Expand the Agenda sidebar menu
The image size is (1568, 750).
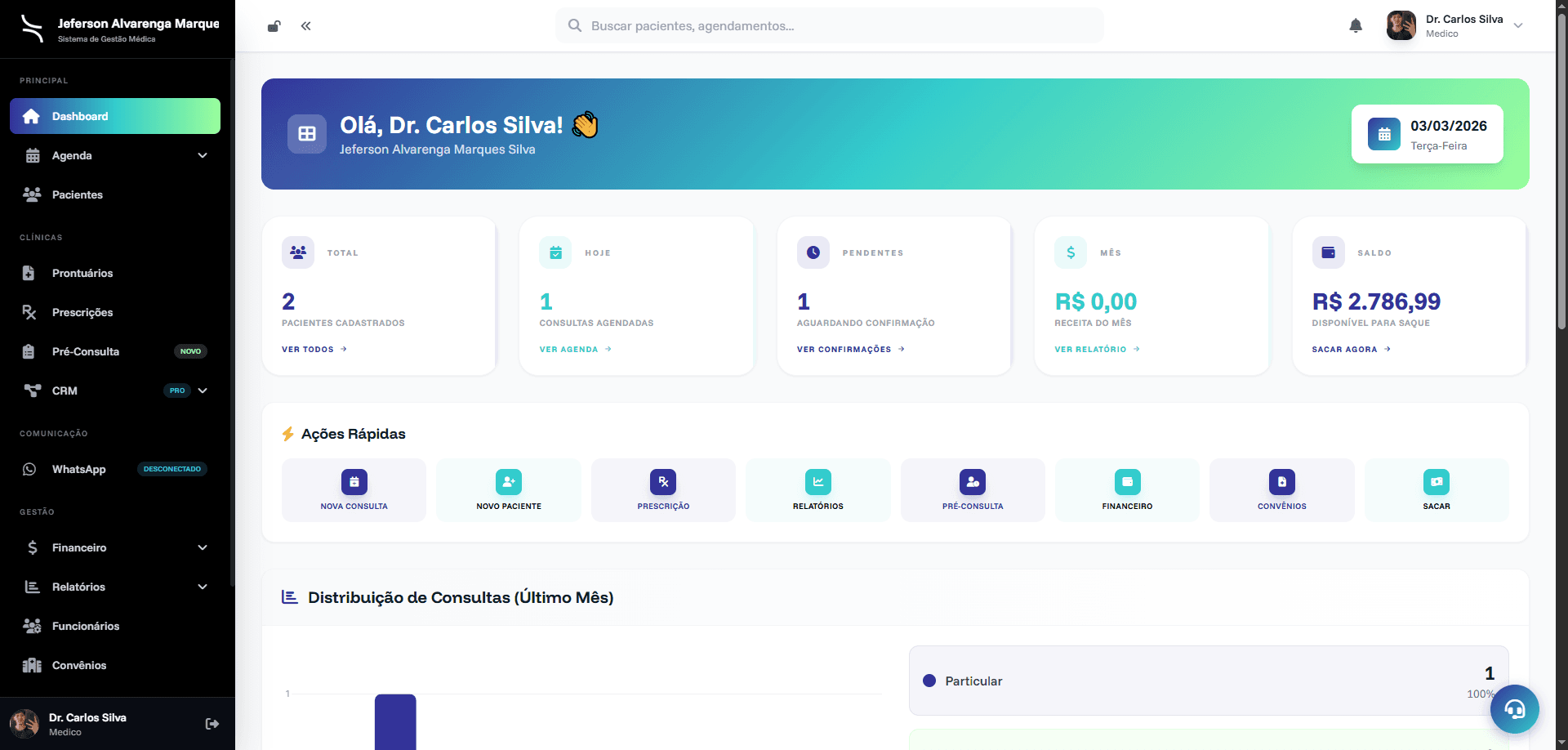[114, 155]
